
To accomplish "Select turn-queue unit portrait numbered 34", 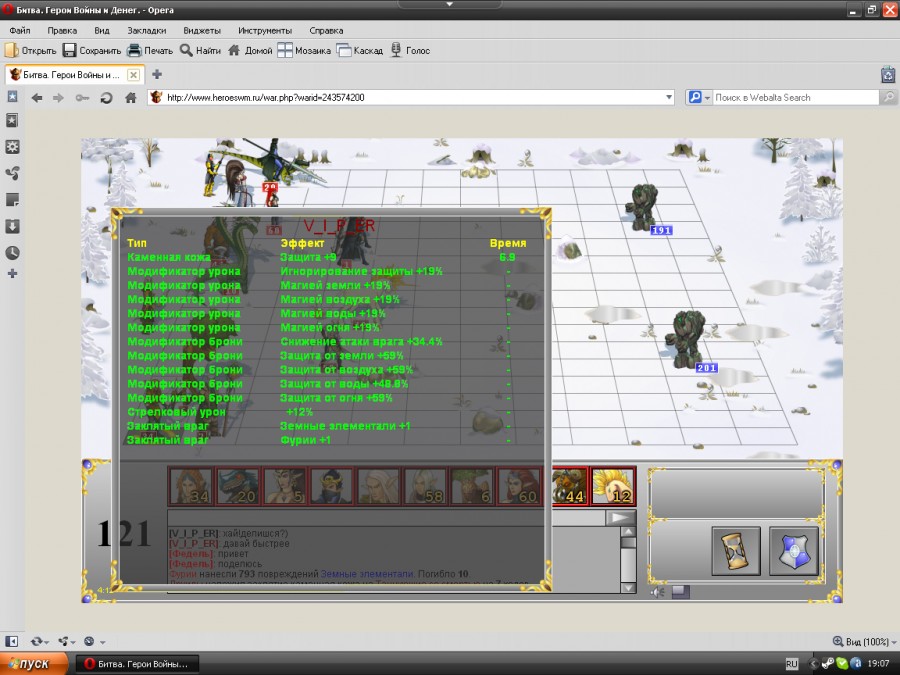I will click(191, 486).
